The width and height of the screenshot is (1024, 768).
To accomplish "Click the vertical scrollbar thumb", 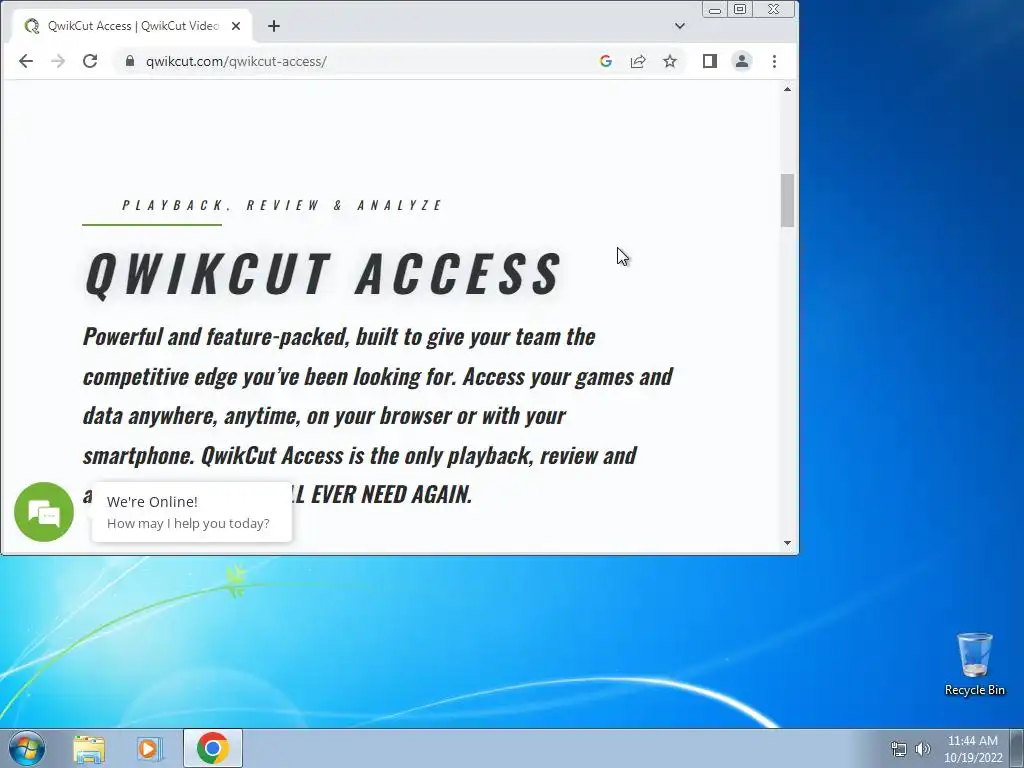I will (788, 200).
